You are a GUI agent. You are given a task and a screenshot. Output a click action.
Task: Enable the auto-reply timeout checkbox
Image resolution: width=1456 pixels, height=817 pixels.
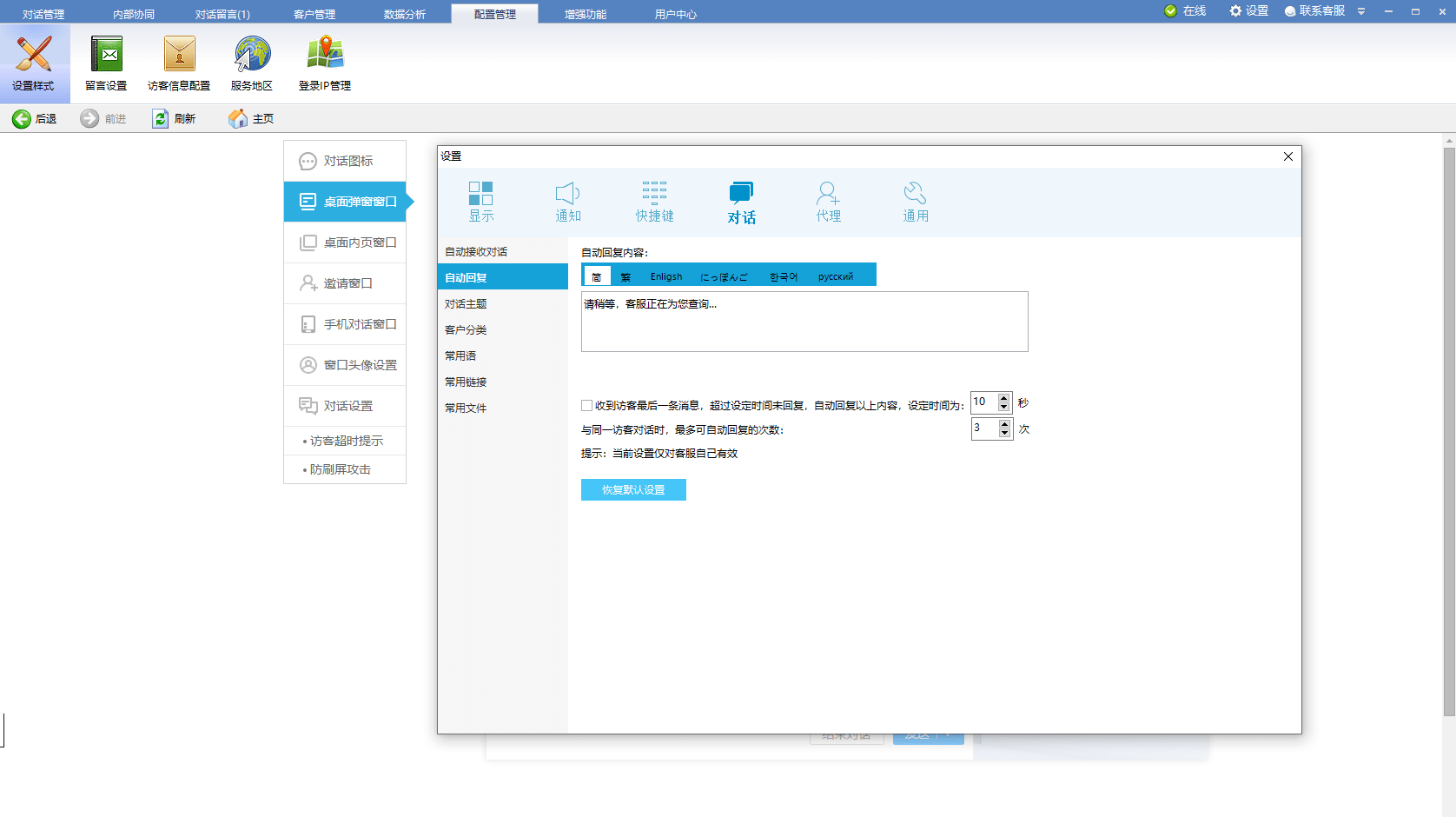pyautogui.click(x=587, y=406)
